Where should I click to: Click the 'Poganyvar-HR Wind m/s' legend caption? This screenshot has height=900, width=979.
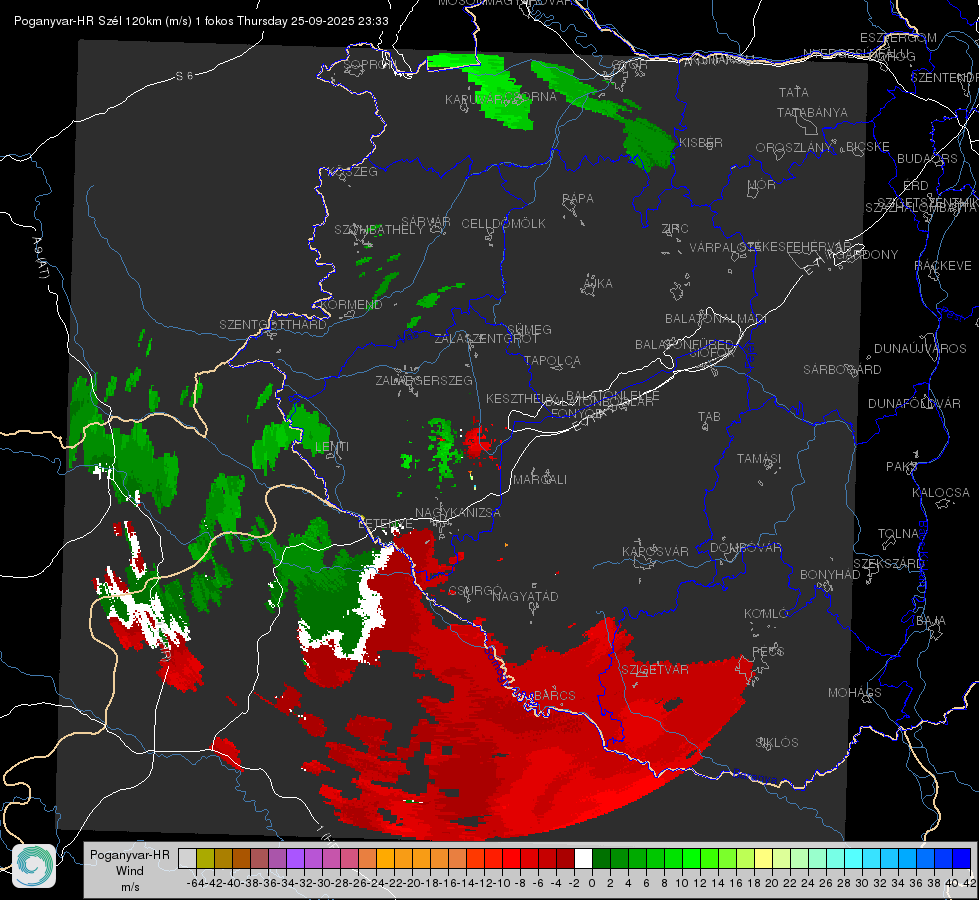130,871
